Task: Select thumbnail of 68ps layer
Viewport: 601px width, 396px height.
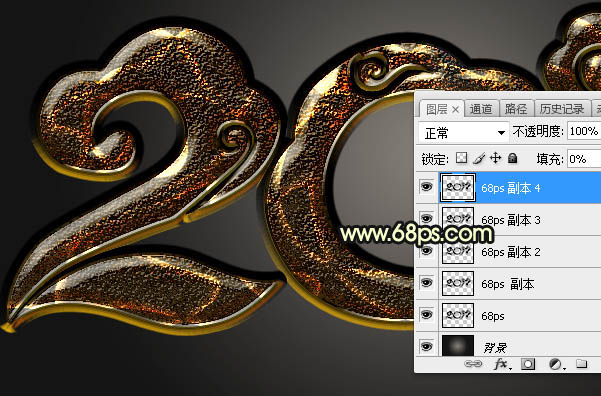Action: [458, 315]
